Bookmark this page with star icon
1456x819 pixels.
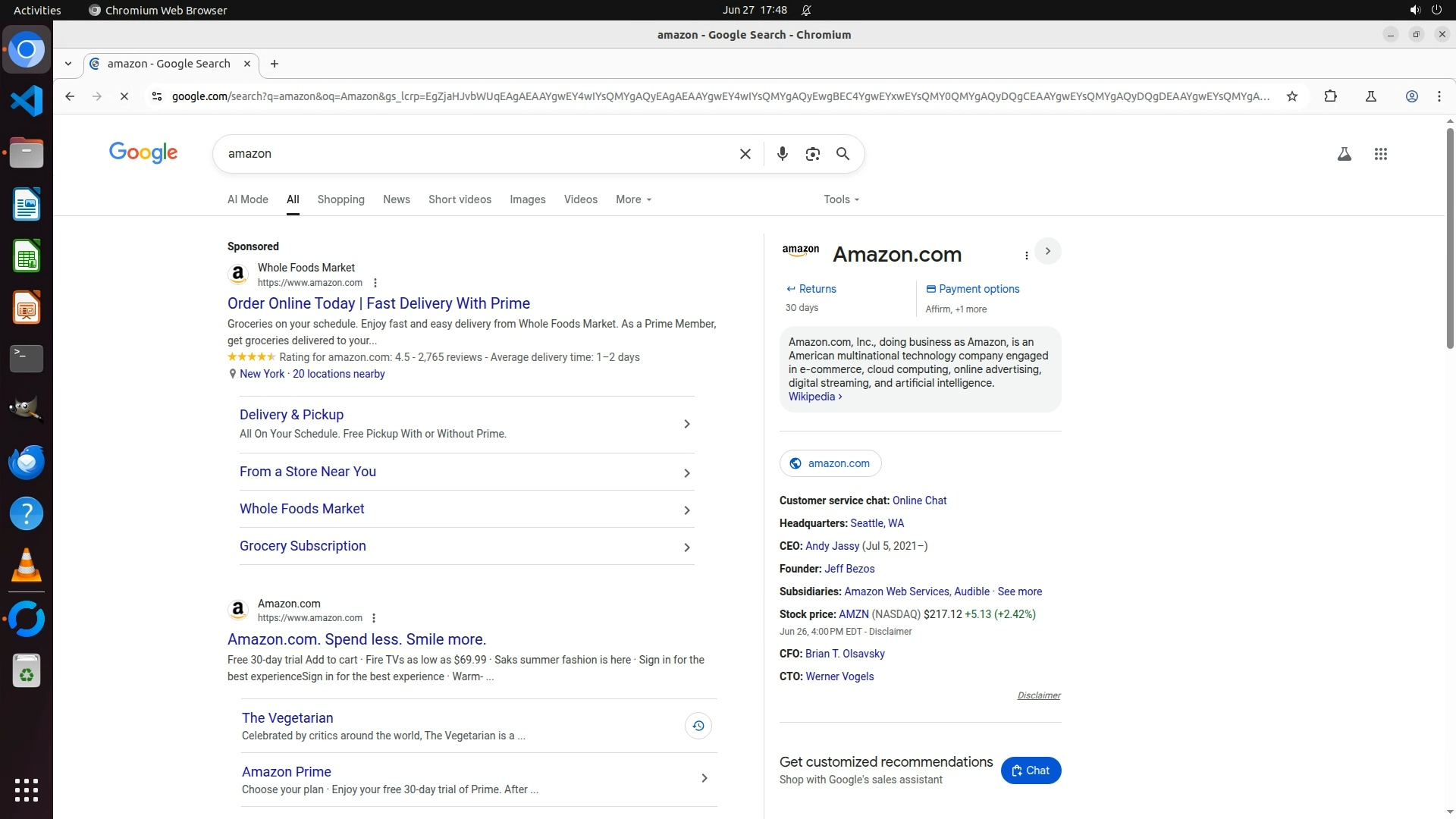point(1292,96)
